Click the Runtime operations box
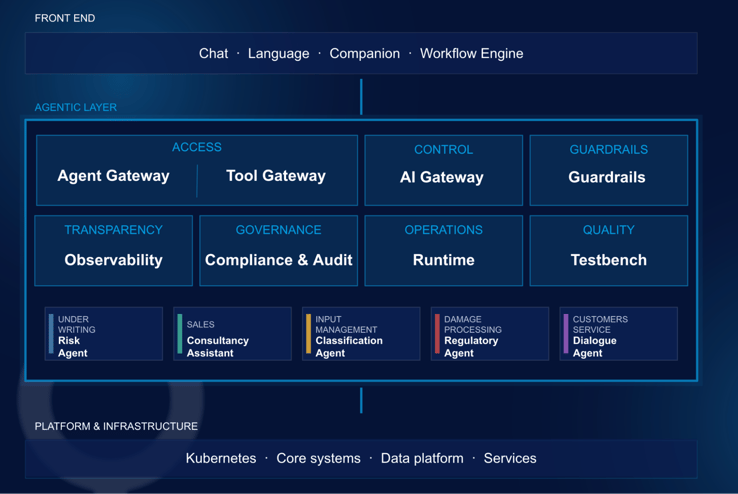The image size is (738, 494). click(x=443, y=250)
